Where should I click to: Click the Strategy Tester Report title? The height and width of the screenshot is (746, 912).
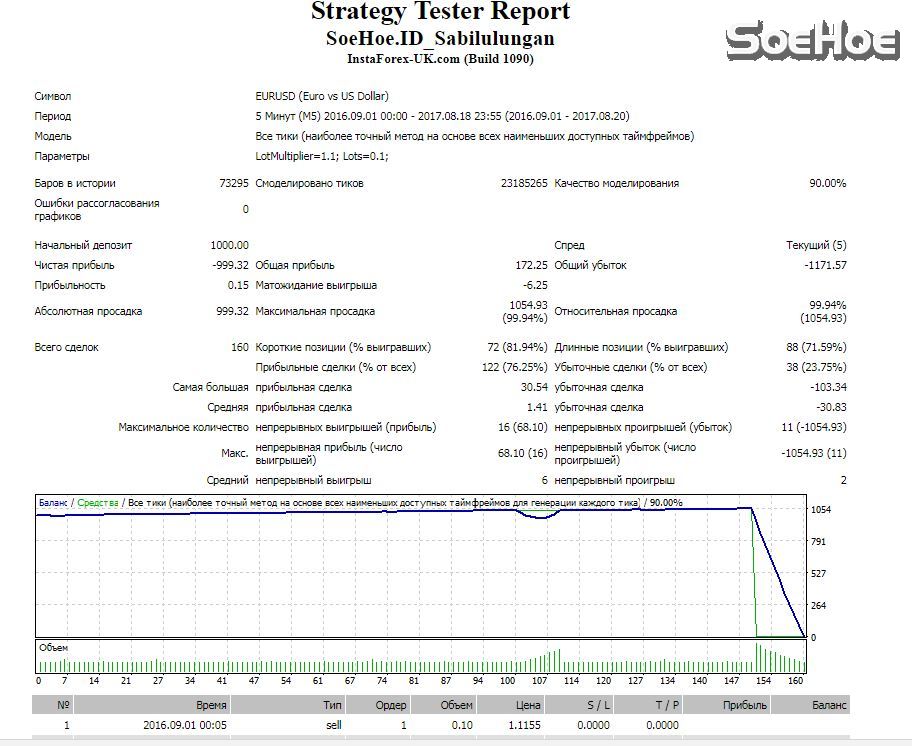pos(440,12)
